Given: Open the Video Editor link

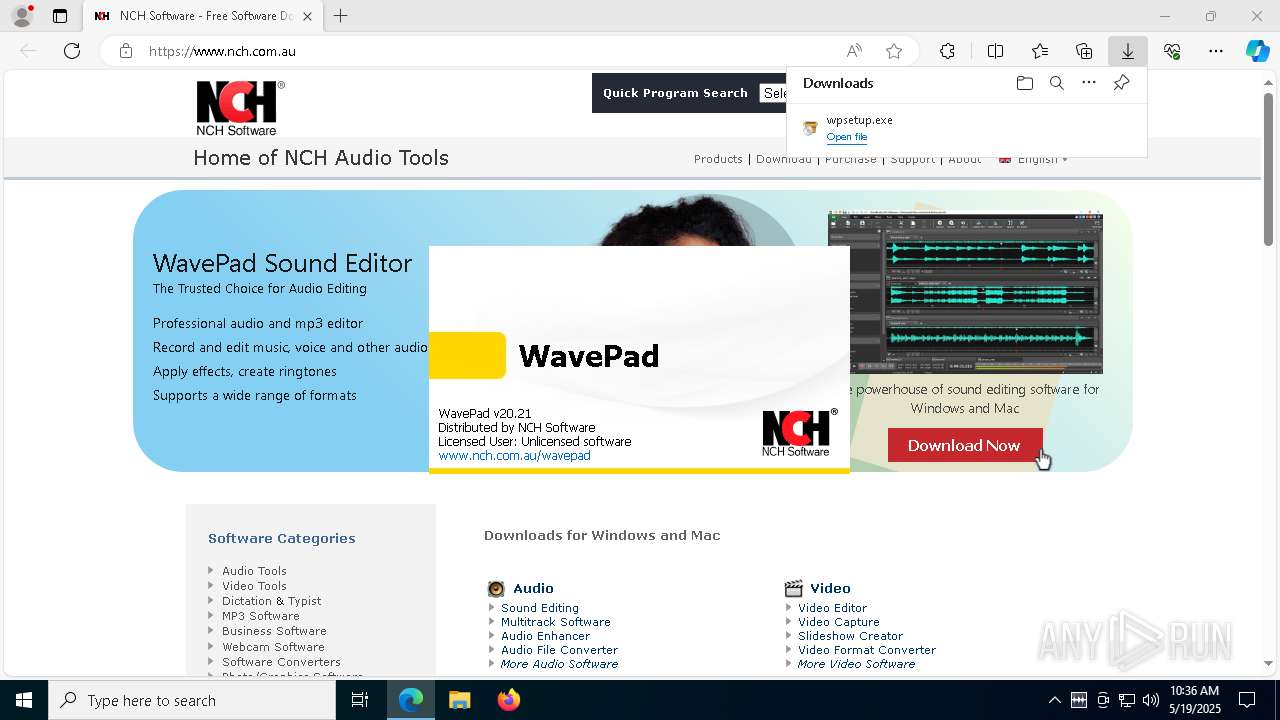Looking at the screenshot, I should [x=832, y=608].
